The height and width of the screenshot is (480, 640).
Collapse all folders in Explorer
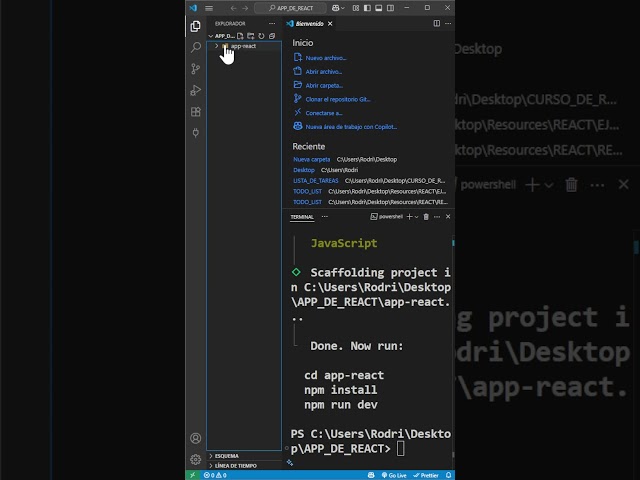(x=272, y=36)
